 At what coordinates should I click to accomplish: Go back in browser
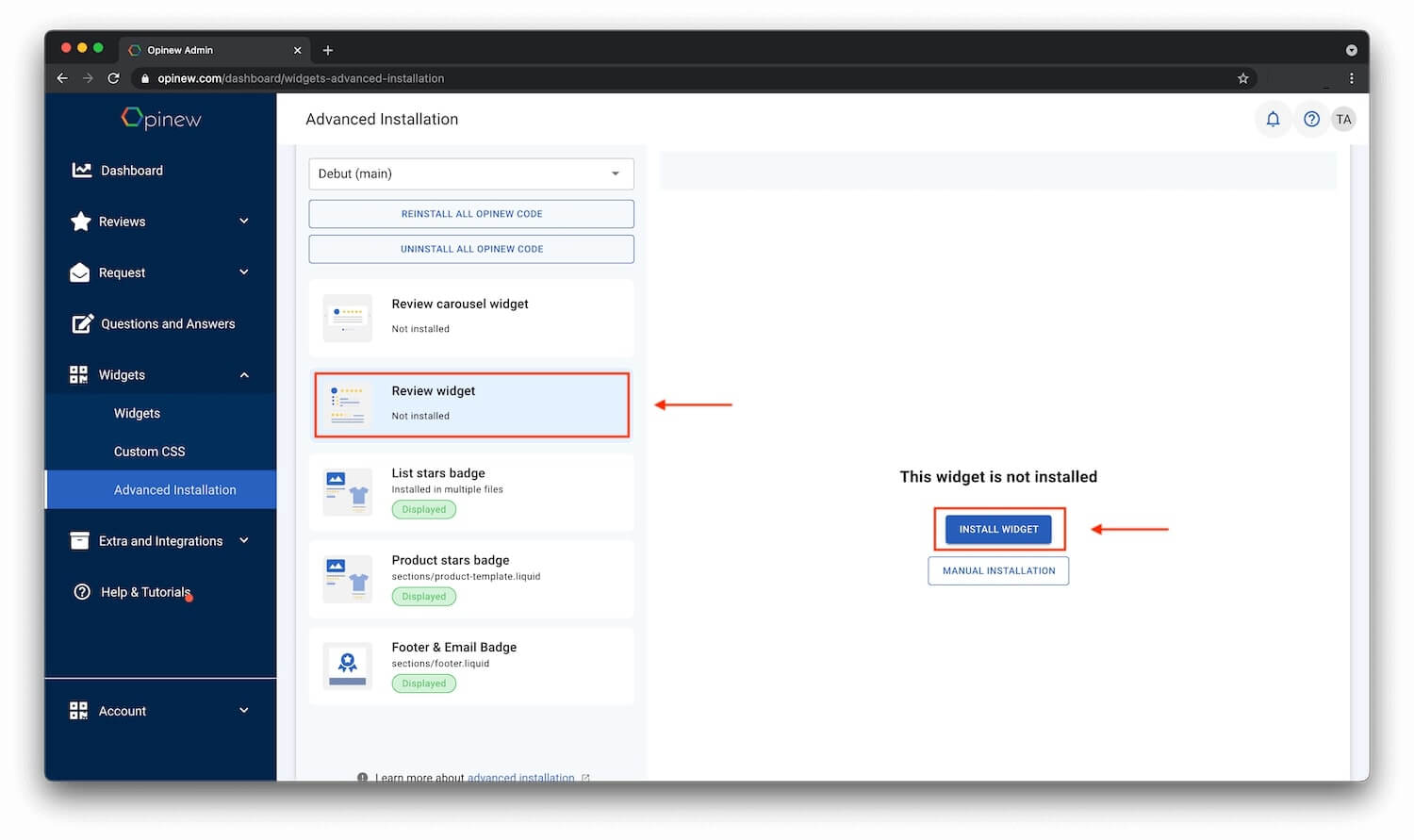62,78
